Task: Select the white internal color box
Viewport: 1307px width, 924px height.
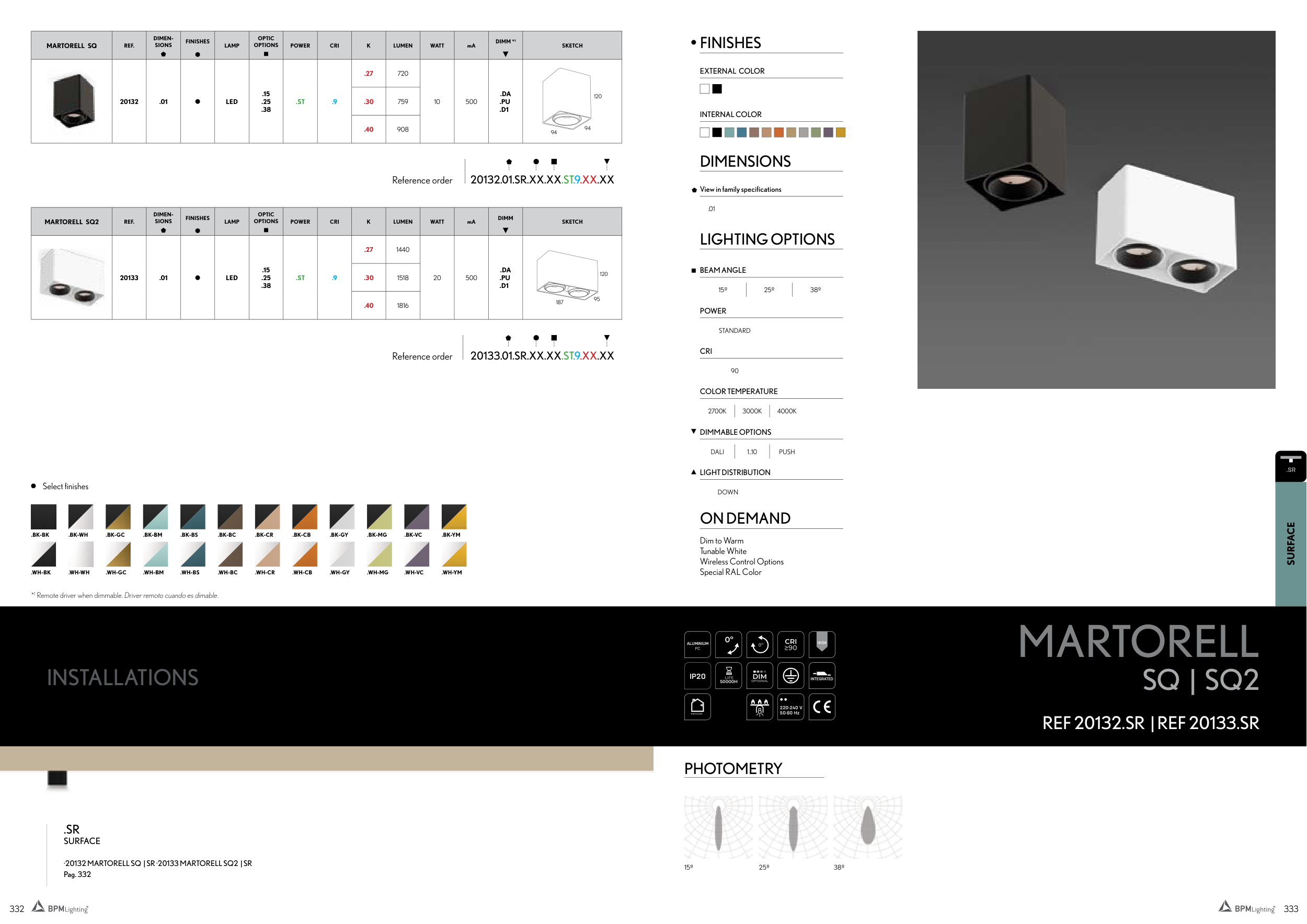Action: (x=705, y=133)
